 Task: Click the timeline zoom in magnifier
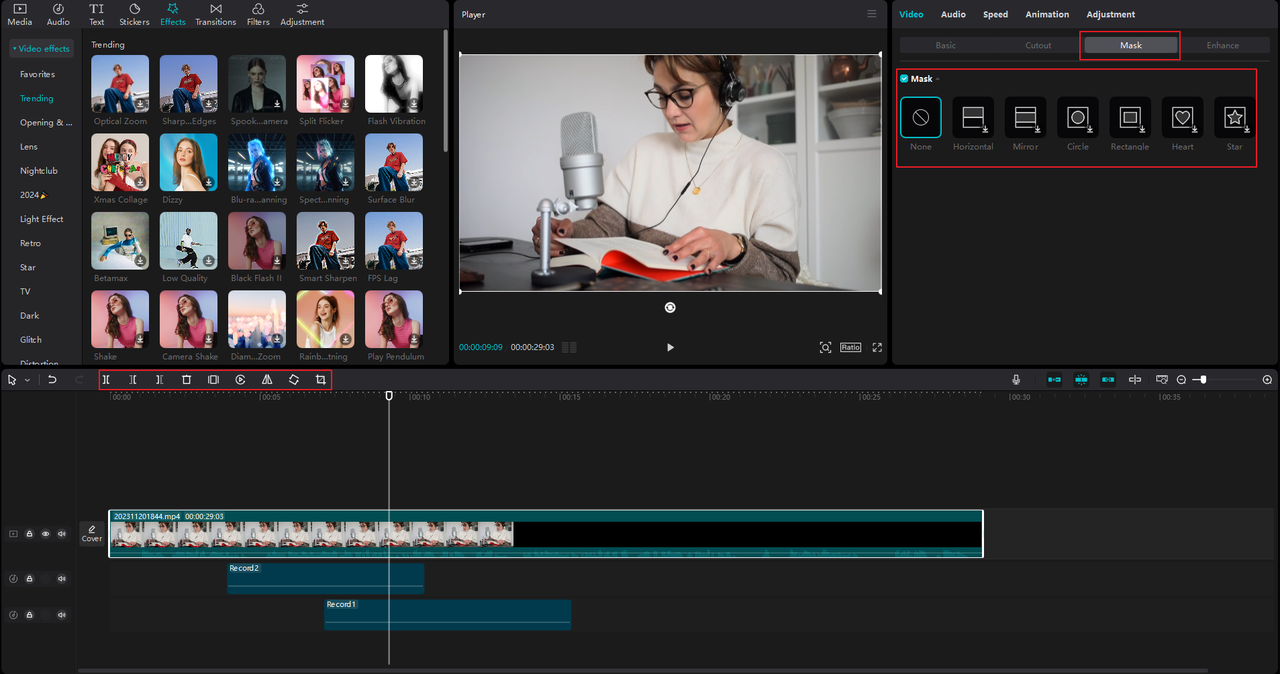click(1268, 380)
